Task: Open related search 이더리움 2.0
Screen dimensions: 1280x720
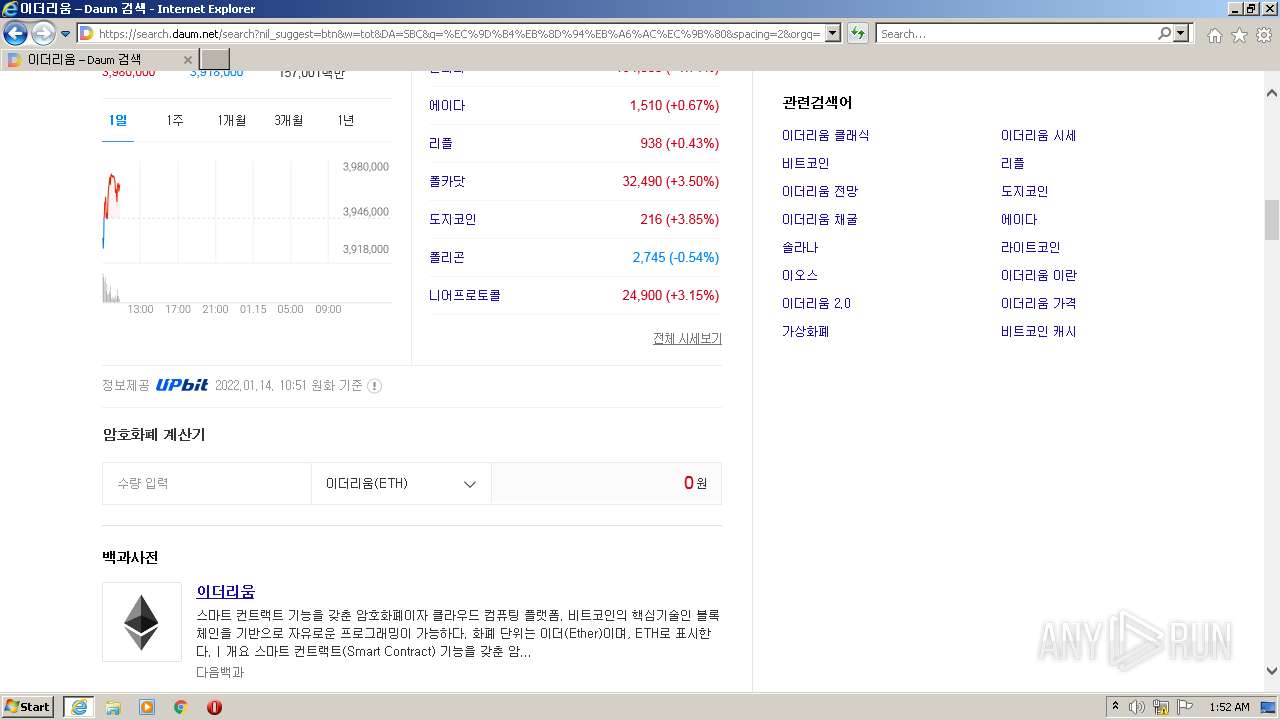Action: click(x=817, y=304)
